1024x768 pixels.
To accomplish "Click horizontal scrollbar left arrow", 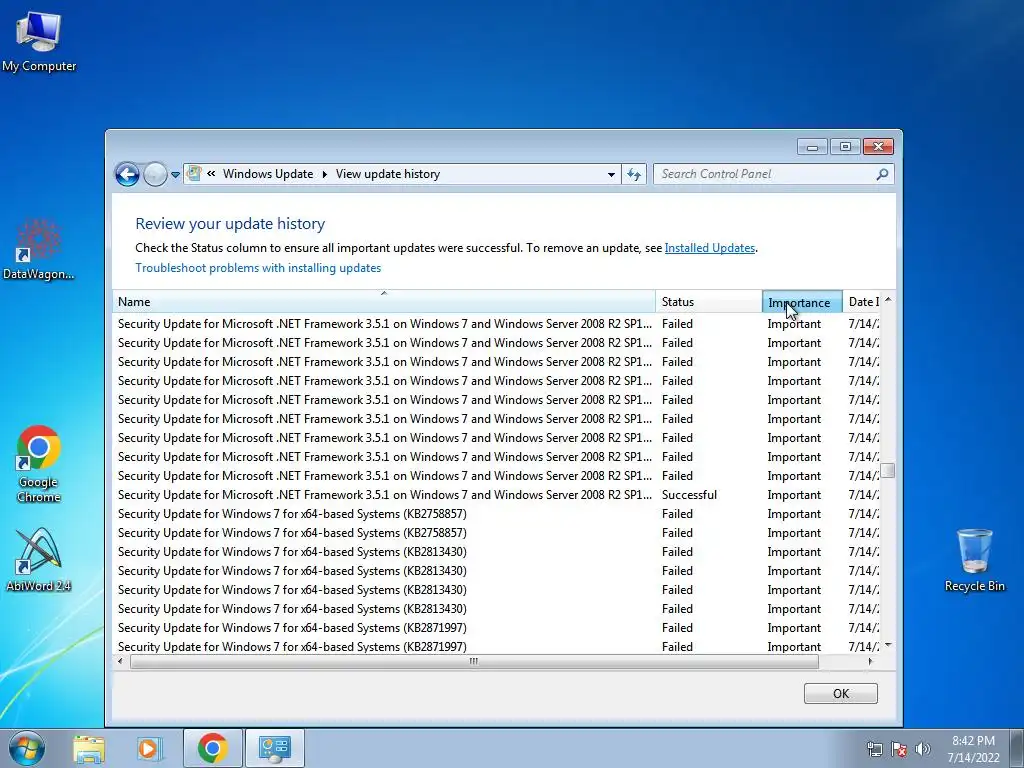I will 120,661.
